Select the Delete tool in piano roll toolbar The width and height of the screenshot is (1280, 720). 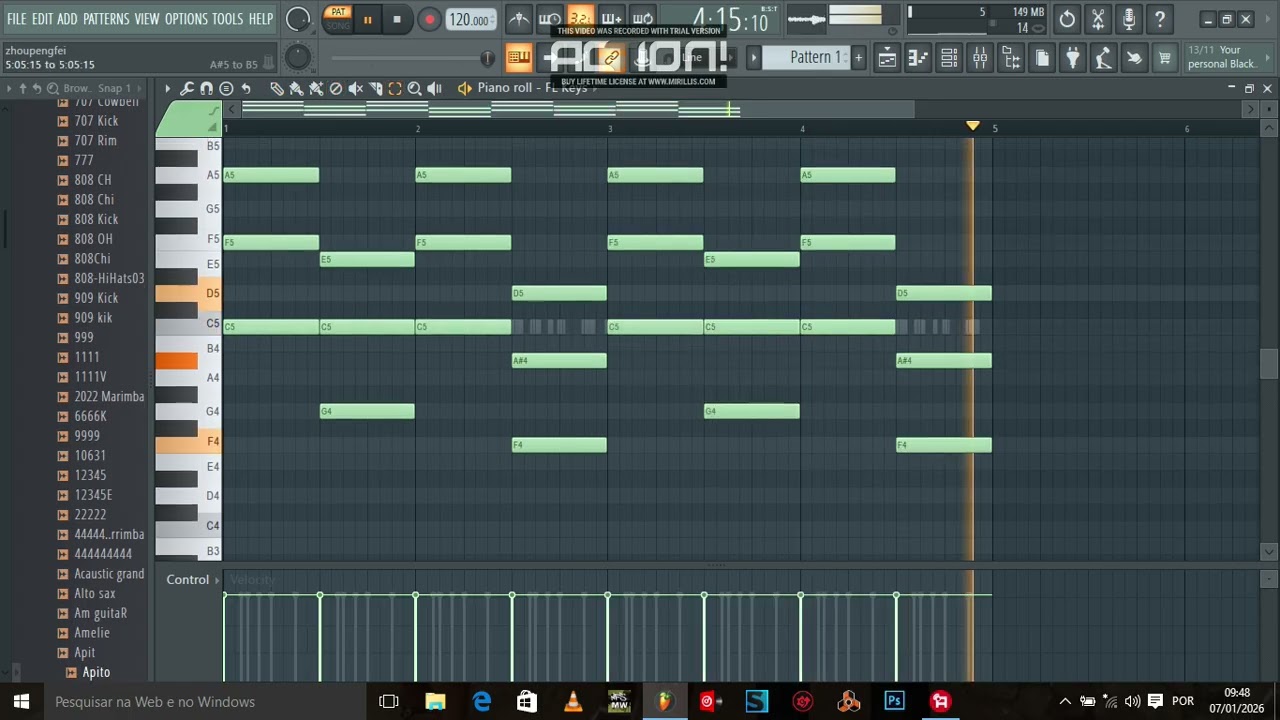pyautogui.click(x=336, y=88)
